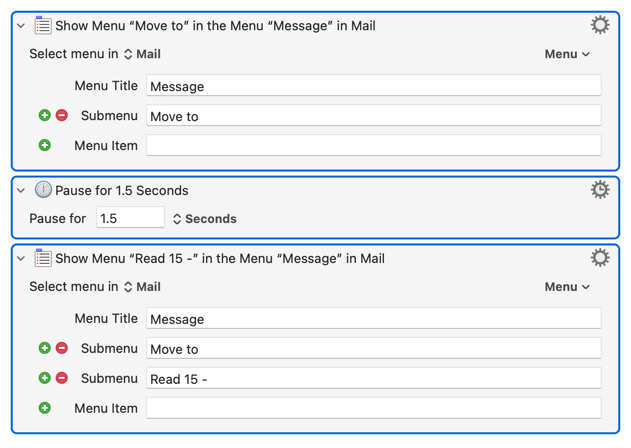Add Menu Item in first action

[x=45, y=146]
